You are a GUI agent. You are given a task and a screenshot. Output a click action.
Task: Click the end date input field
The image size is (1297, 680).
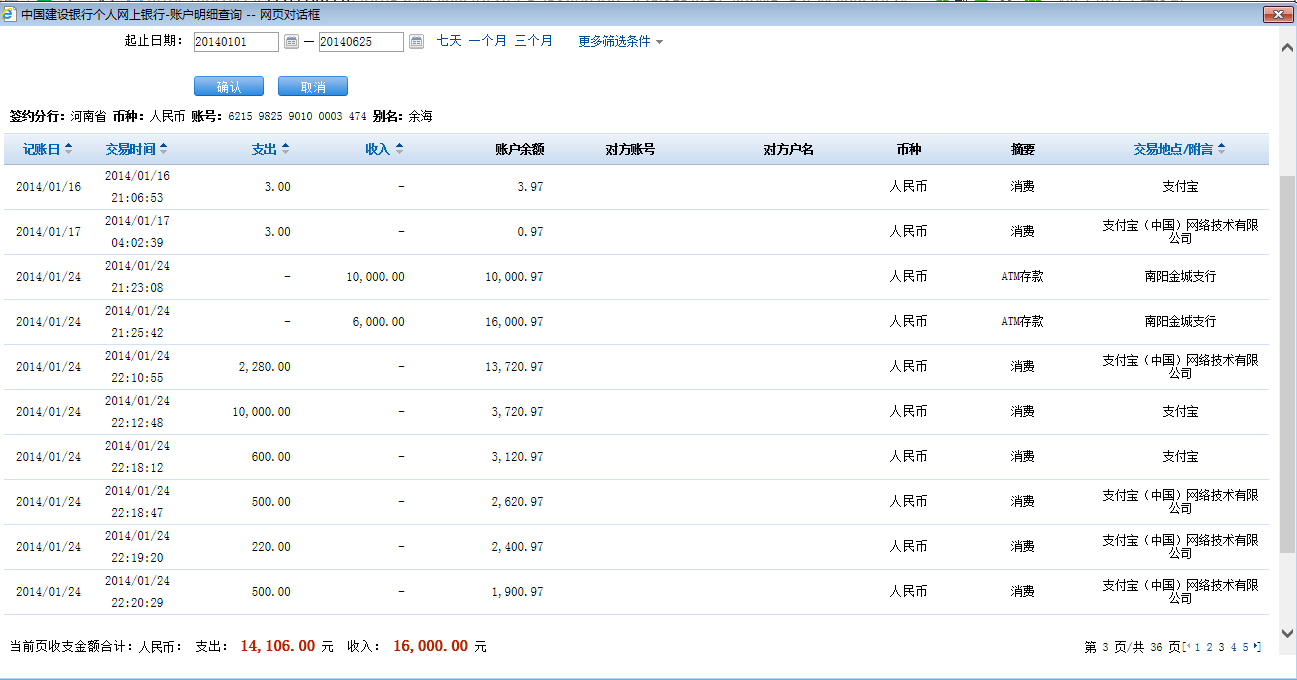tap(360, 42)
